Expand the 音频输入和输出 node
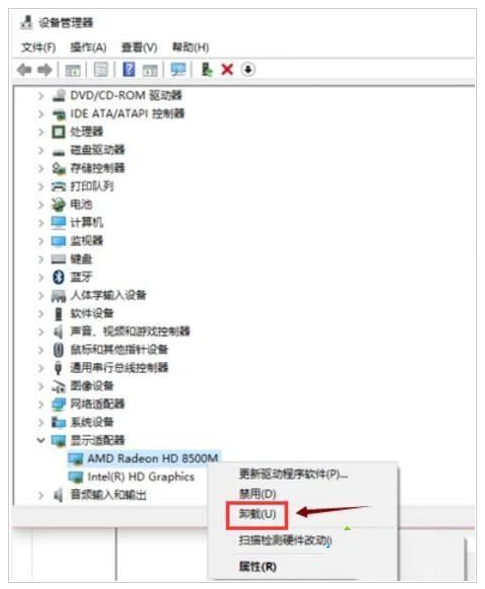The height and width of the screenshot is (589, 485). coord(41,495)
